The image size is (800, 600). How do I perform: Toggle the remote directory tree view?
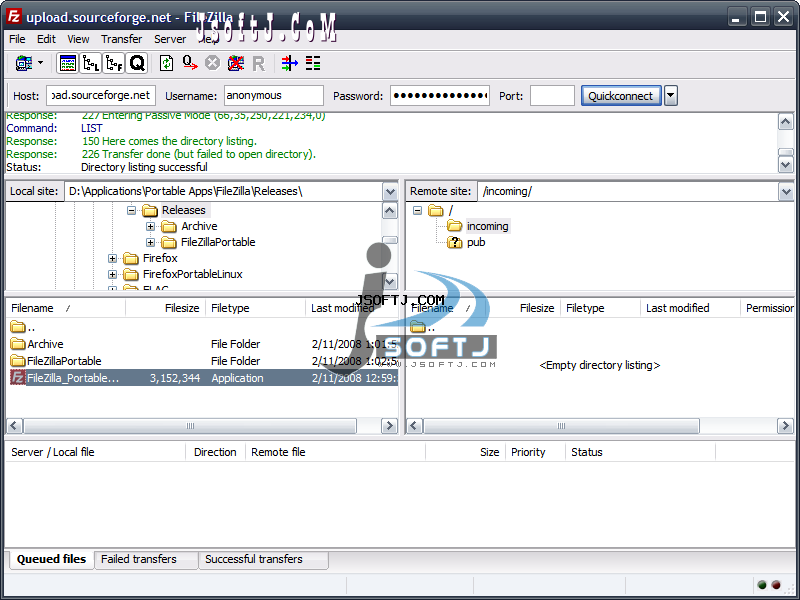tap(114, 63)
